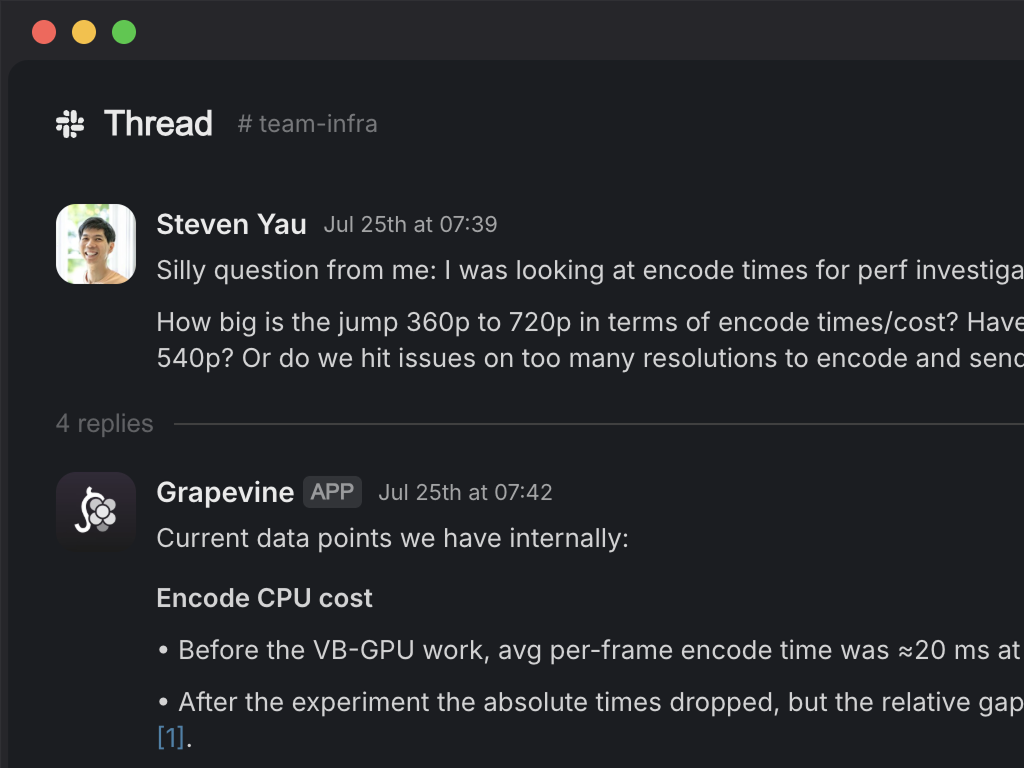
Task: Click the Thread heading title
Action: tap(158, 124)
